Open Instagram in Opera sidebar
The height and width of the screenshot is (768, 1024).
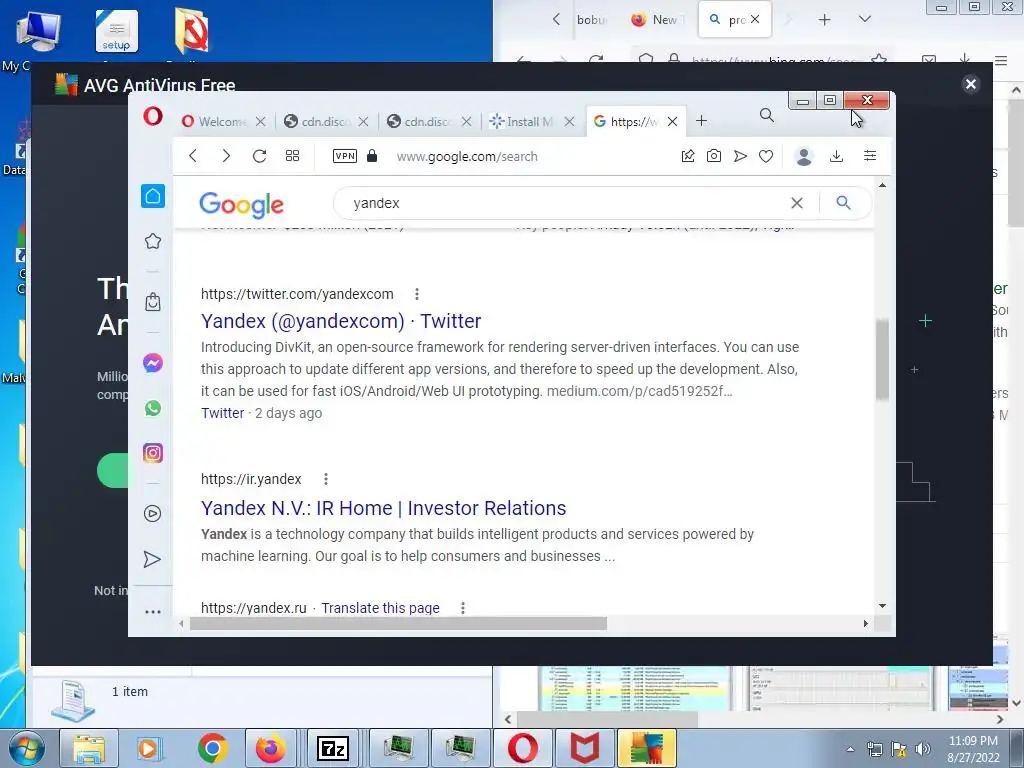coord(153,453)
